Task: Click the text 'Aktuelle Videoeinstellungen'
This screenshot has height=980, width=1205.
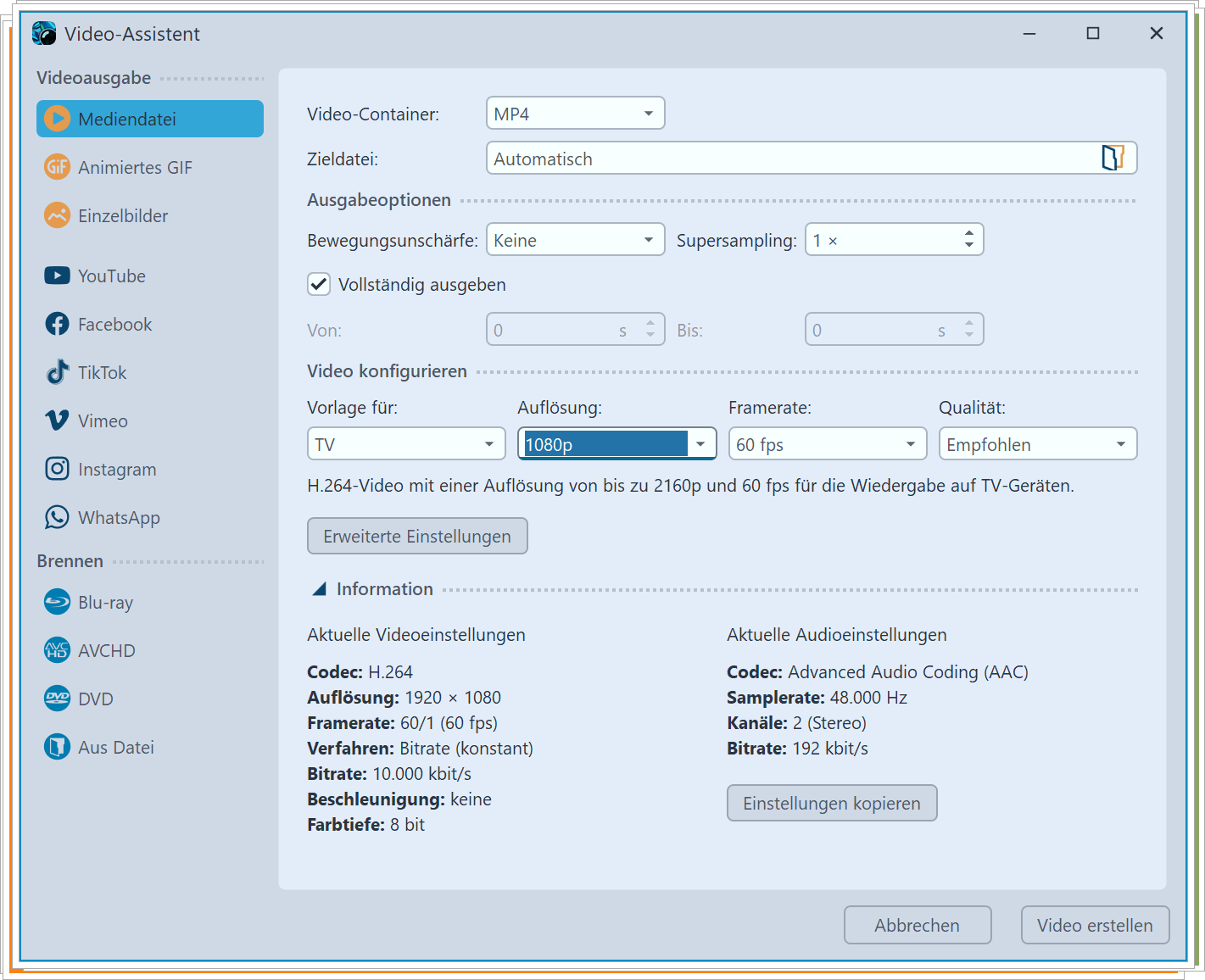Action: point(416,635)
